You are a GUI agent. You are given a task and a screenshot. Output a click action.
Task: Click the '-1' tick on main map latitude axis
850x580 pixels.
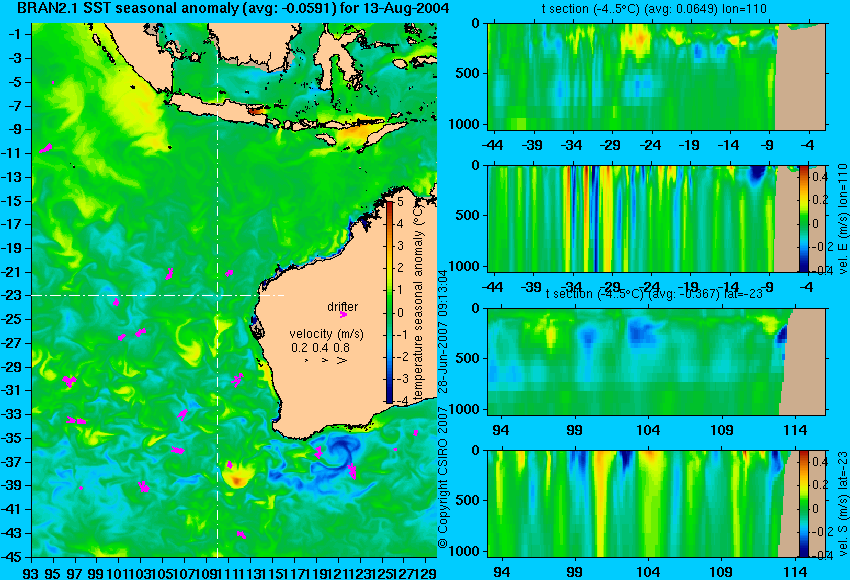[x=15, y=34]
